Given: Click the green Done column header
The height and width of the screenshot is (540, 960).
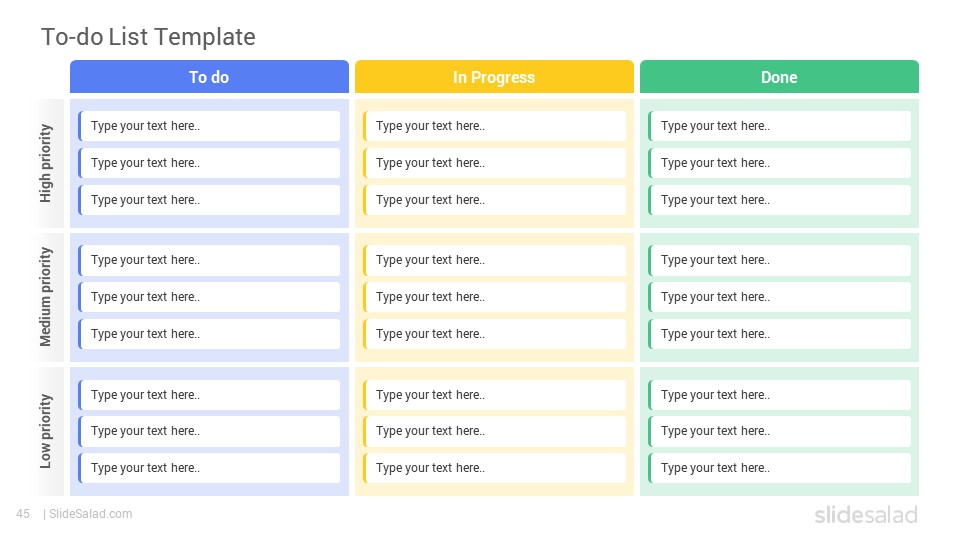Looking at the screenshot, I should coord(779,77).
